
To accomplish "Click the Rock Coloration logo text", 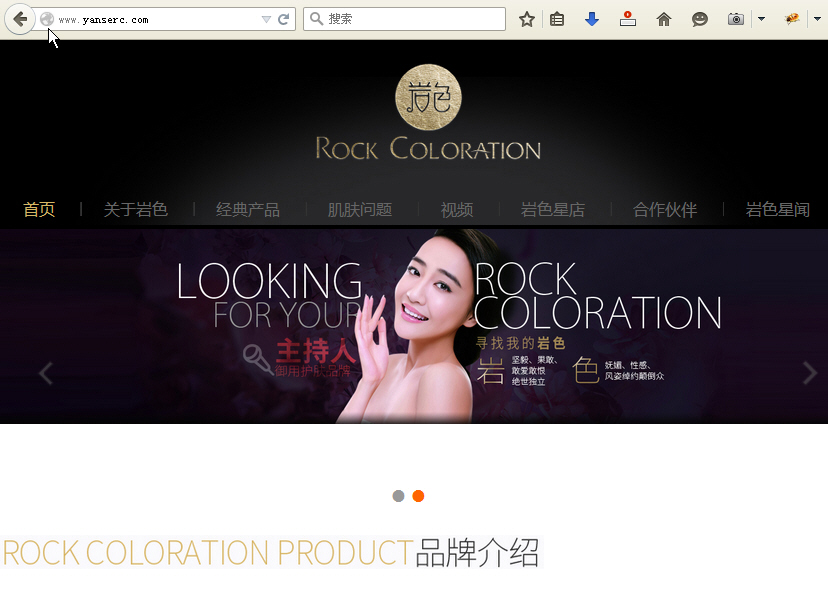I will pos(428,148).
